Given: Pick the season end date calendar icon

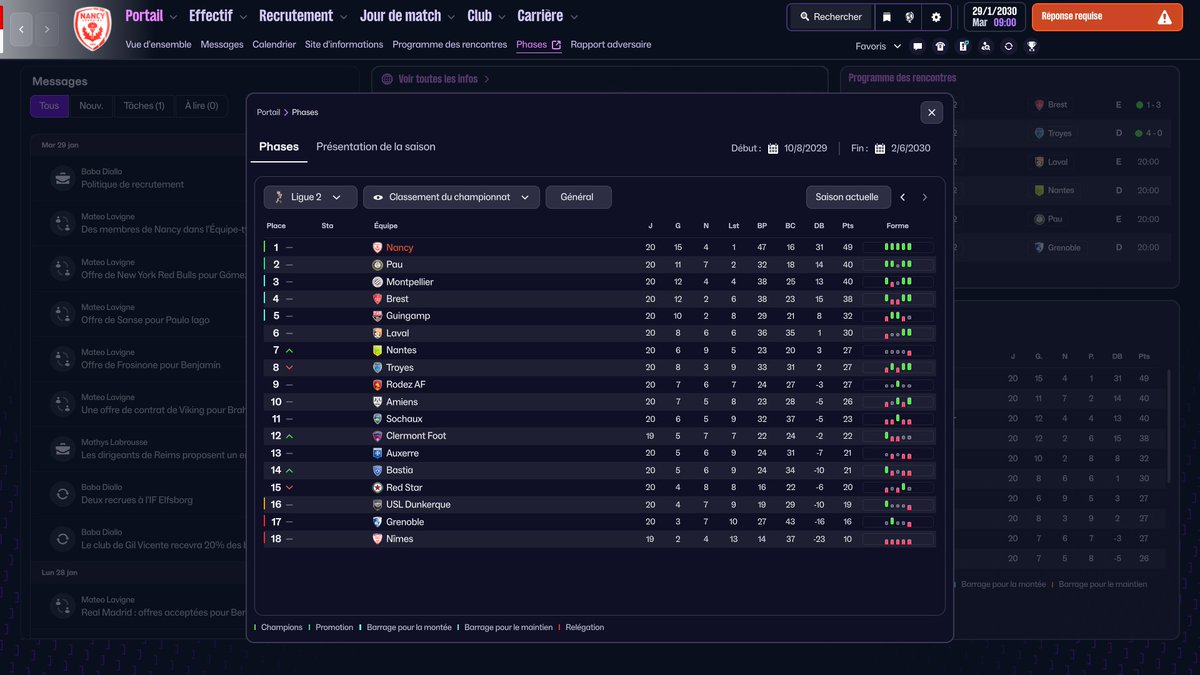Looking at the screenshot, I should point(880,148).
